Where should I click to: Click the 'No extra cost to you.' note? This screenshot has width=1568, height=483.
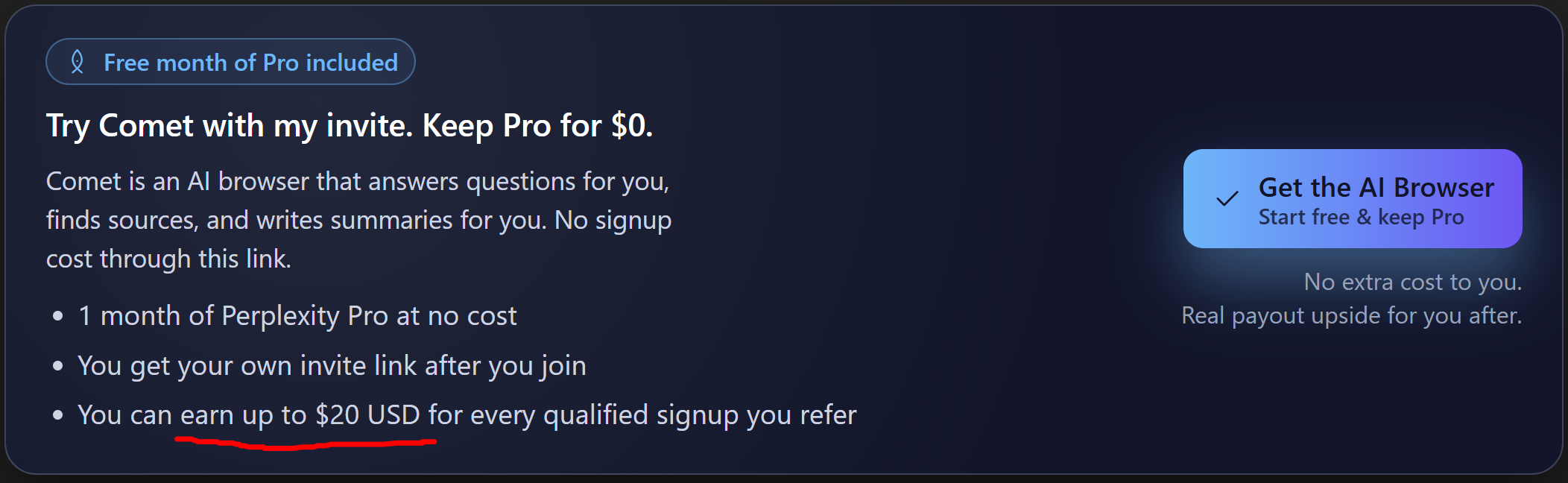pyautogui.click(x=1412, y=282)
